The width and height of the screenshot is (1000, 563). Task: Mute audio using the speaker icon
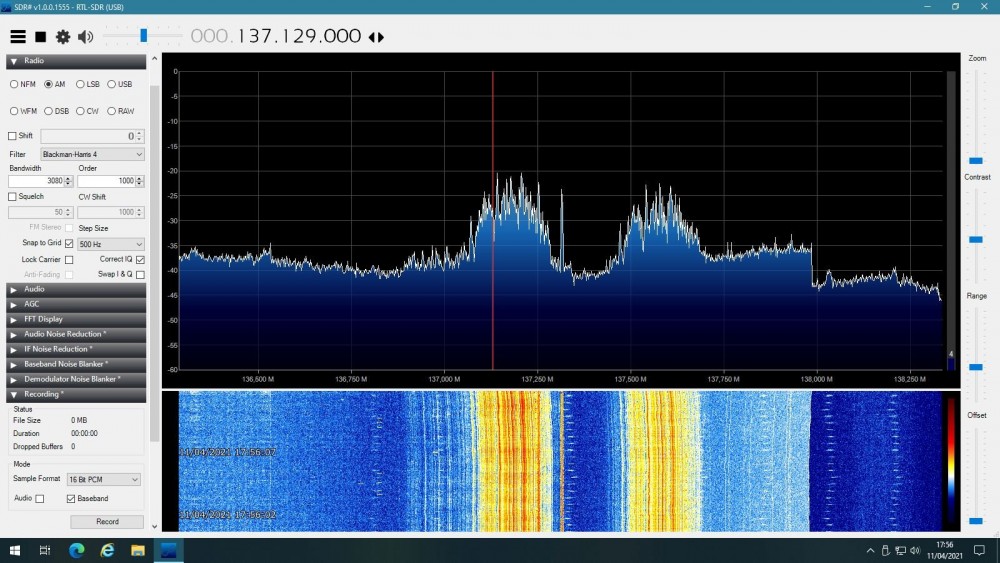click(85, 37)
